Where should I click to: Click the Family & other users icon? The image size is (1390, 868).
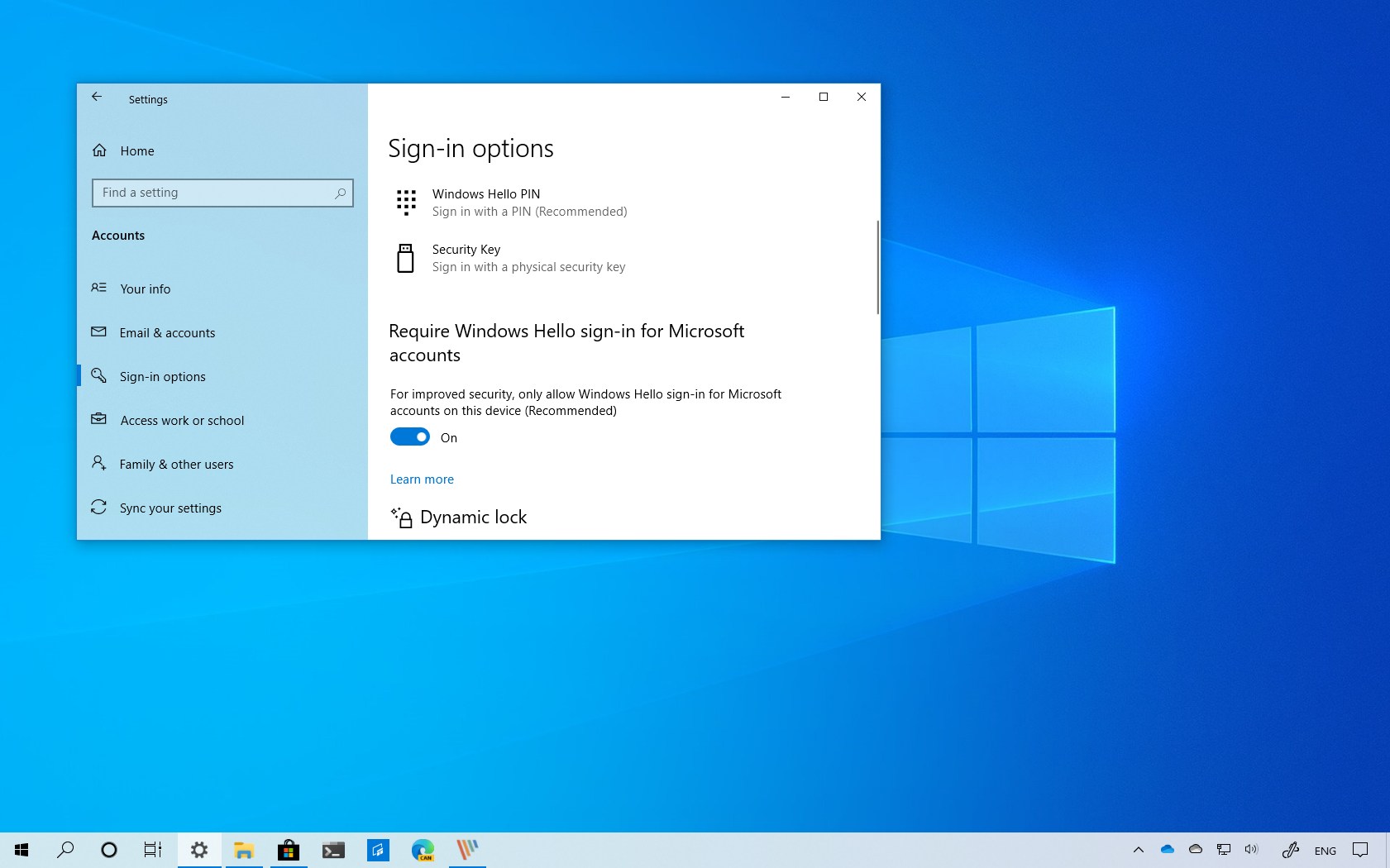[x=98, y=463]
